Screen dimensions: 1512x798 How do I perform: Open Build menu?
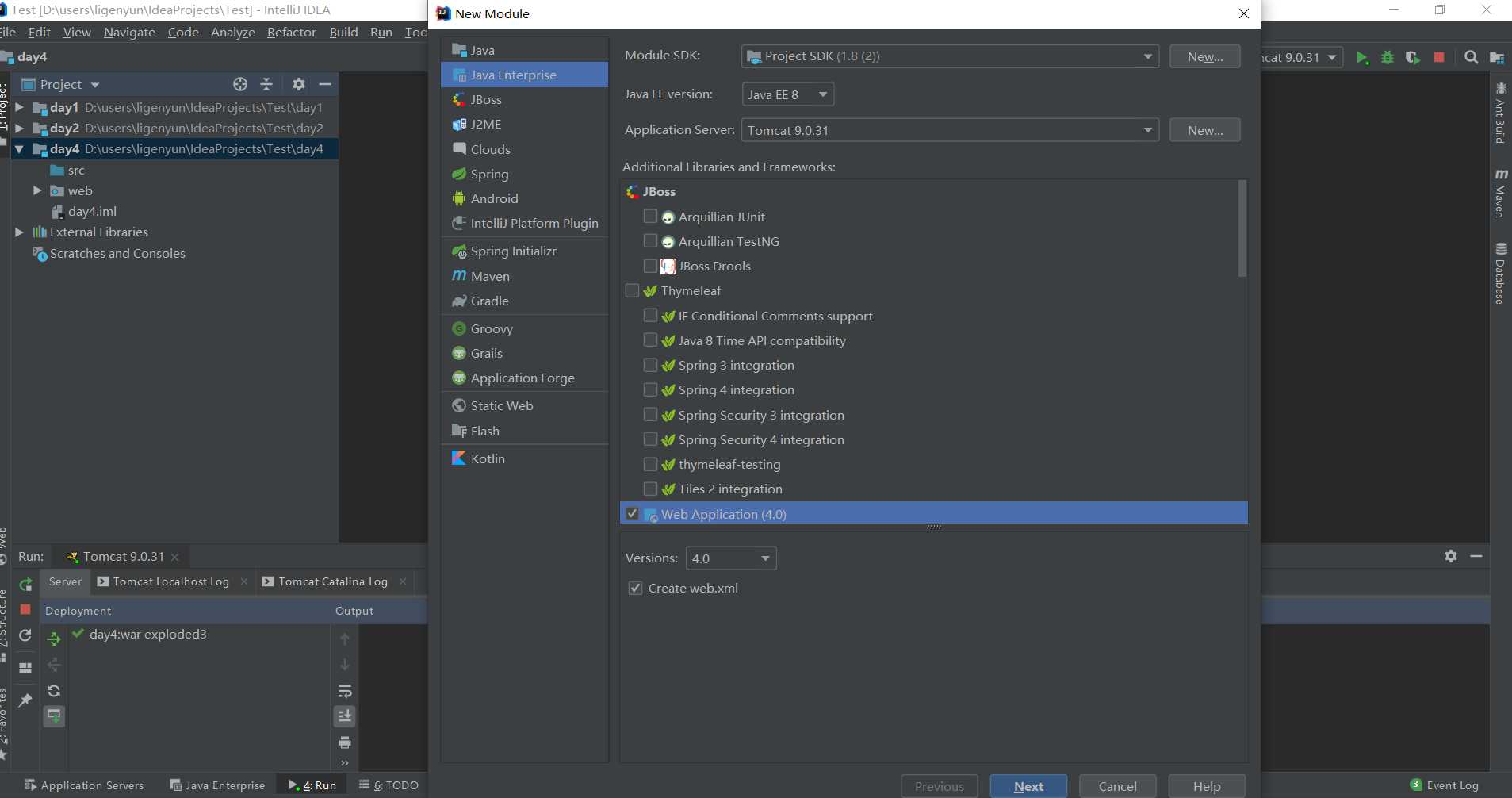343,32
